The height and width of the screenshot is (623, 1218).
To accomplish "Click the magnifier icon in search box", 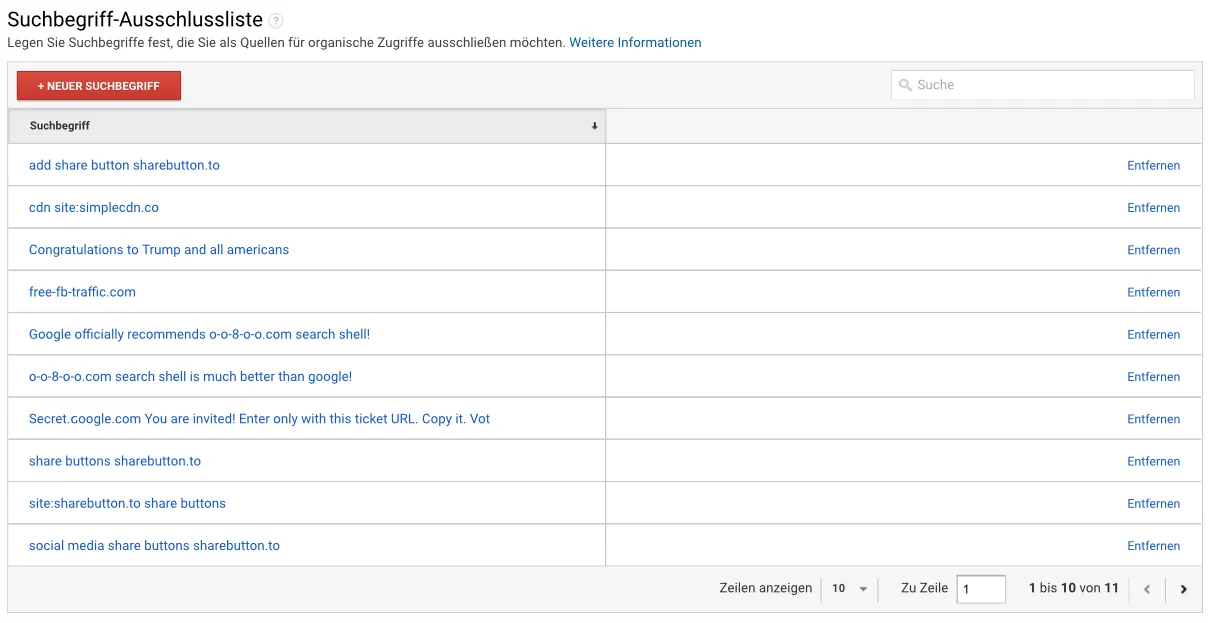I will pyautogui.click(x=904, y=85).
